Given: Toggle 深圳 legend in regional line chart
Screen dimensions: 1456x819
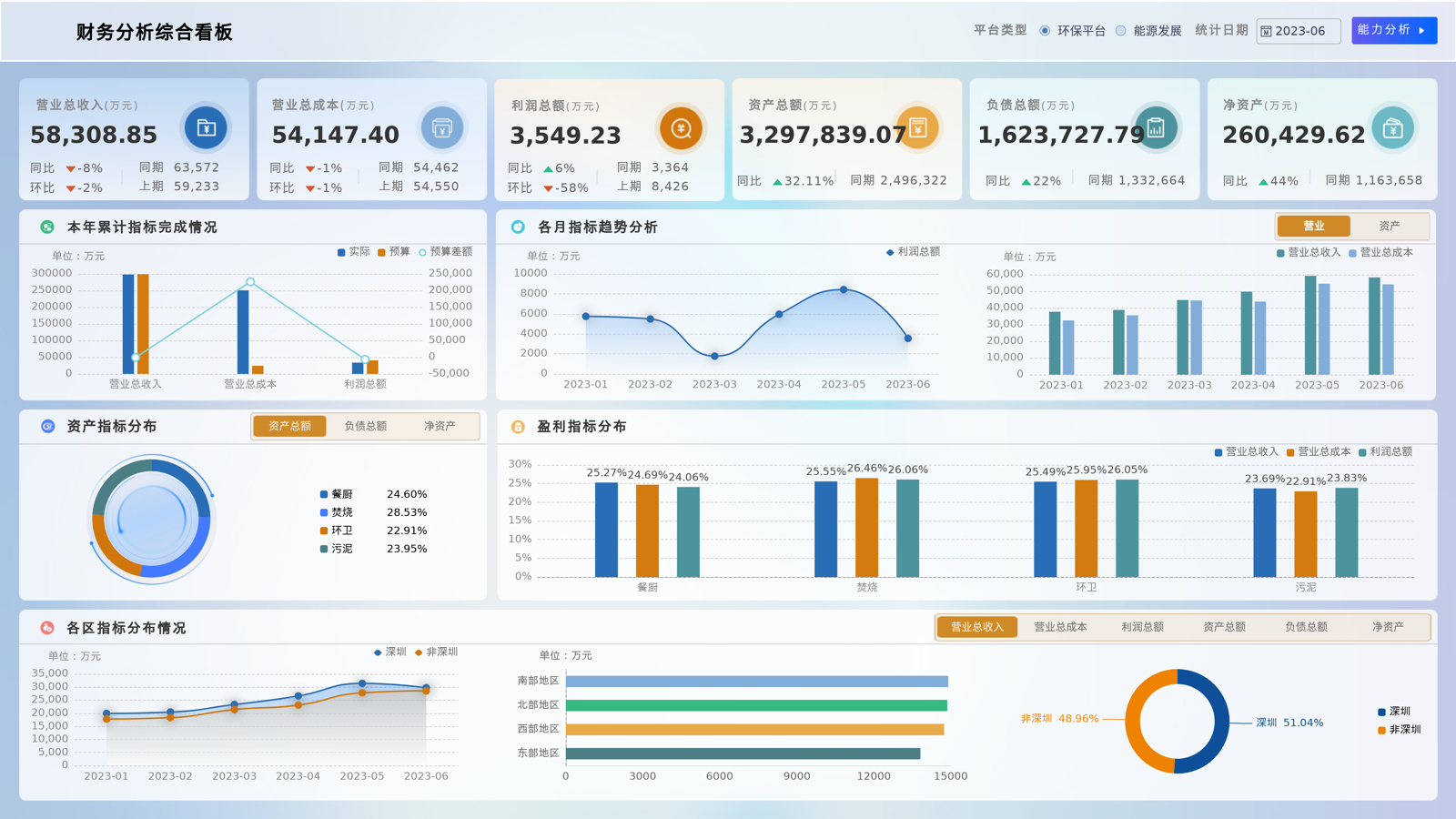Looking at the screenshot, I should 390,652.
